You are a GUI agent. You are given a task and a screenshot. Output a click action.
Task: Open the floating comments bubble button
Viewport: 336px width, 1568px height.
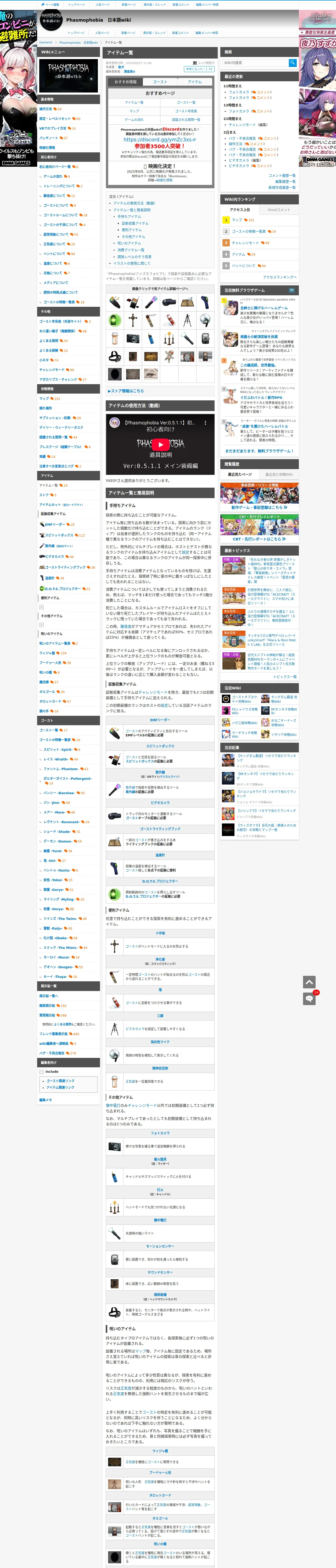pos(309,998)
